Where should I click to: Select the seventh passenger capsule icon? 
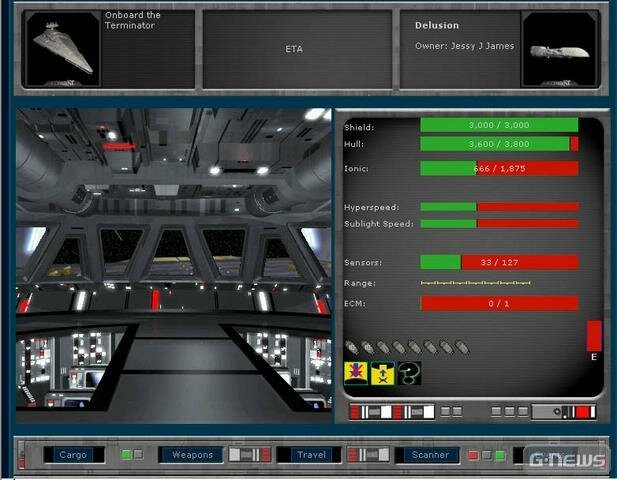(x=446, y=347)
